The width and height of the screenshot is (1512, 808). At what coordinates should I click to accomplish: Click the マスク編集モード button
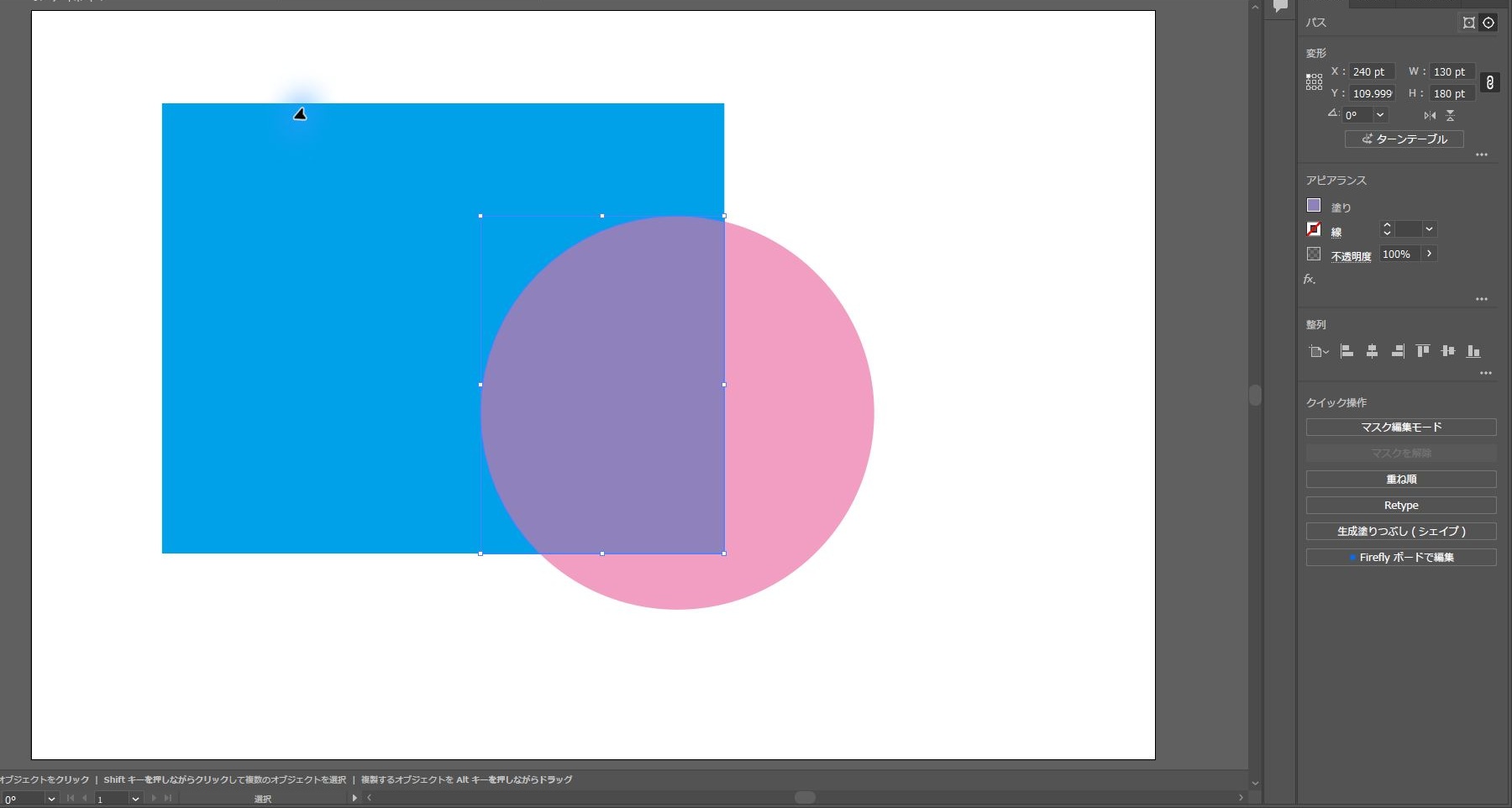[1401, 428]
